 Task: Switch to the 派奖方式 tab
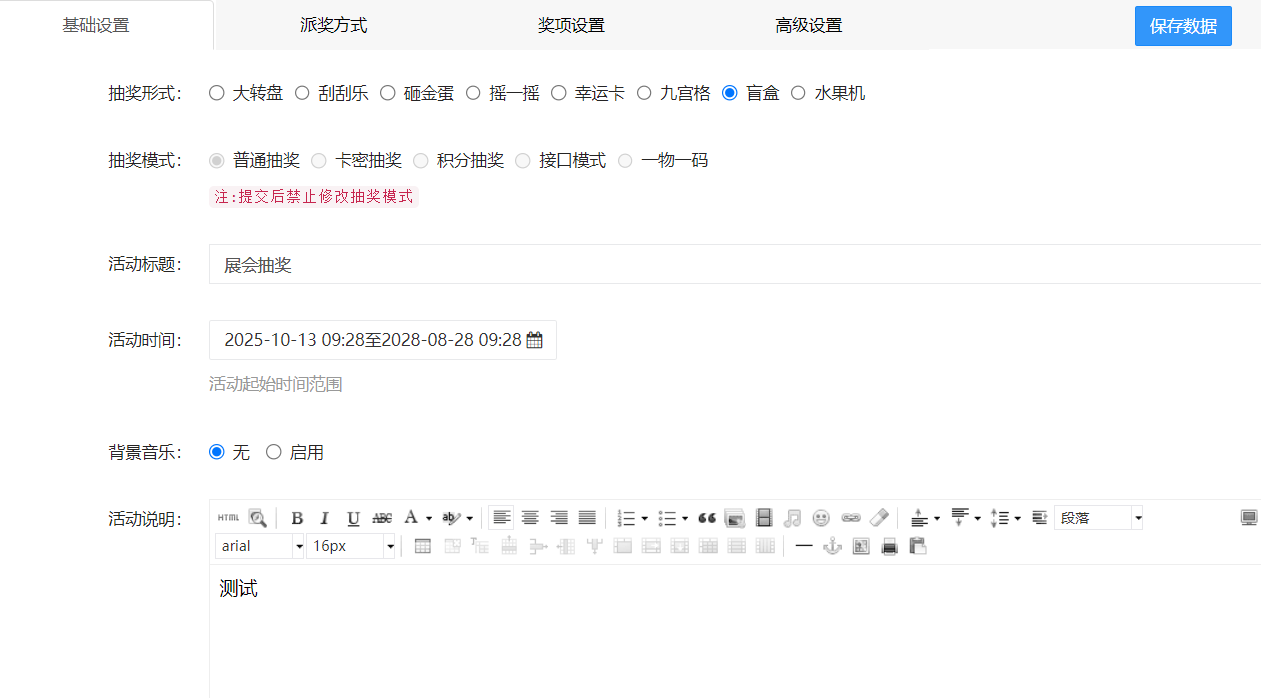333,25
